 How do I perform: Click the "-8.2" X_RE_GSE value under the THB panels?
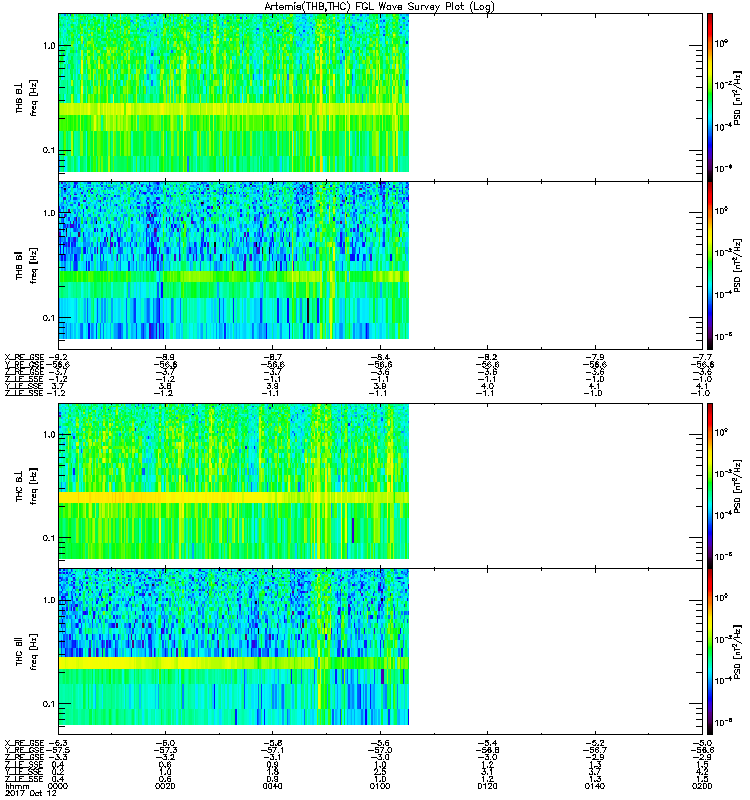[487, 358]
